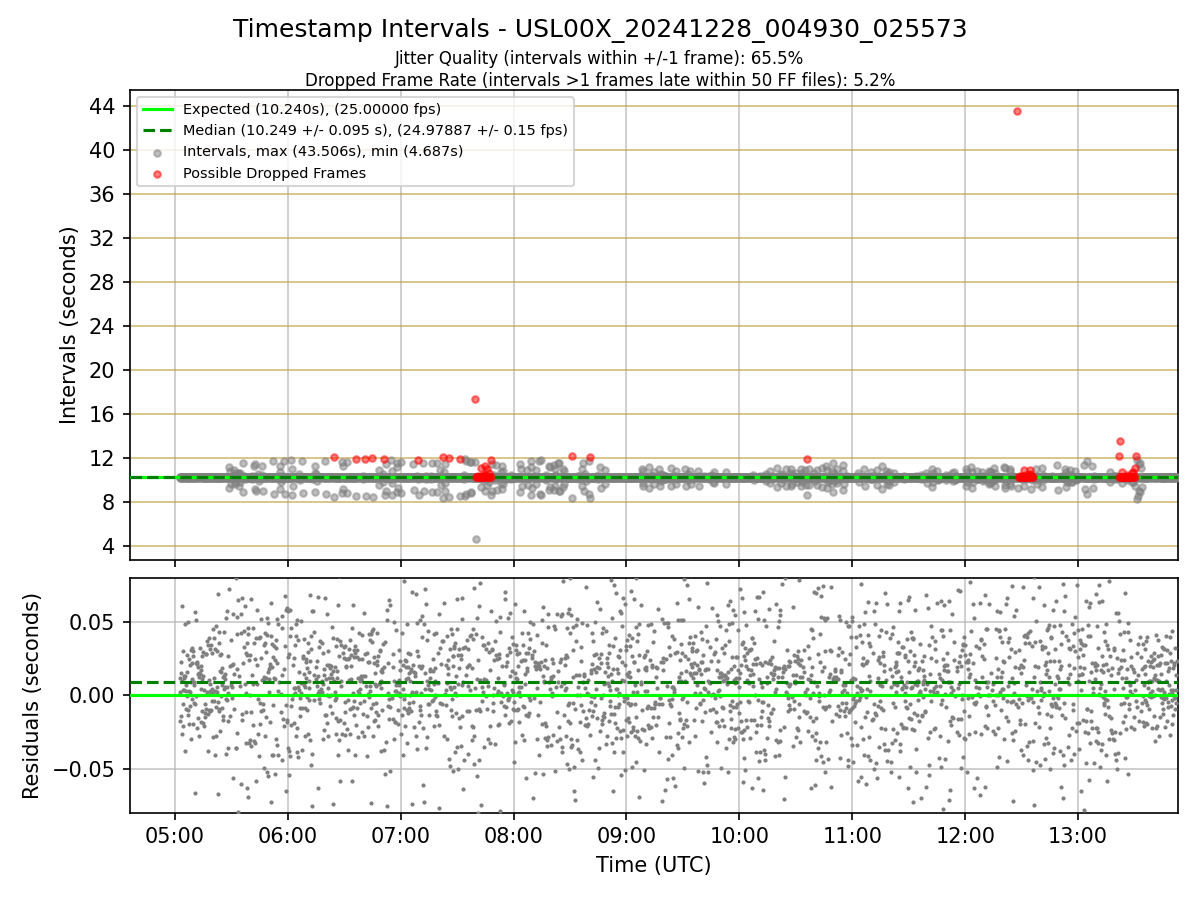
Task: Click the 05:00 x-axis tick label
Action: coord(175,835)
